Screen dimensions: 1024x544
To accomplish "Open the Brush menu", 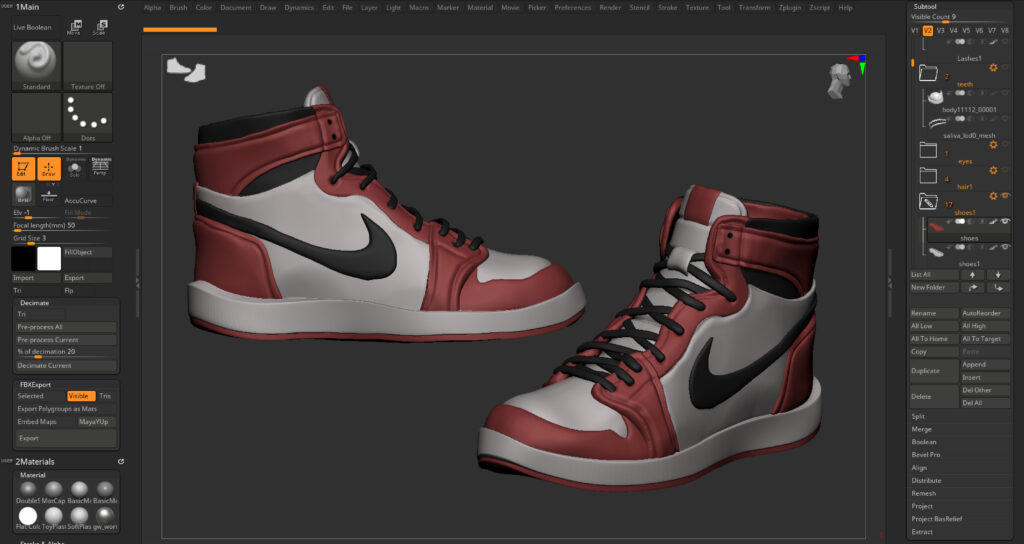I will point(178,8).
